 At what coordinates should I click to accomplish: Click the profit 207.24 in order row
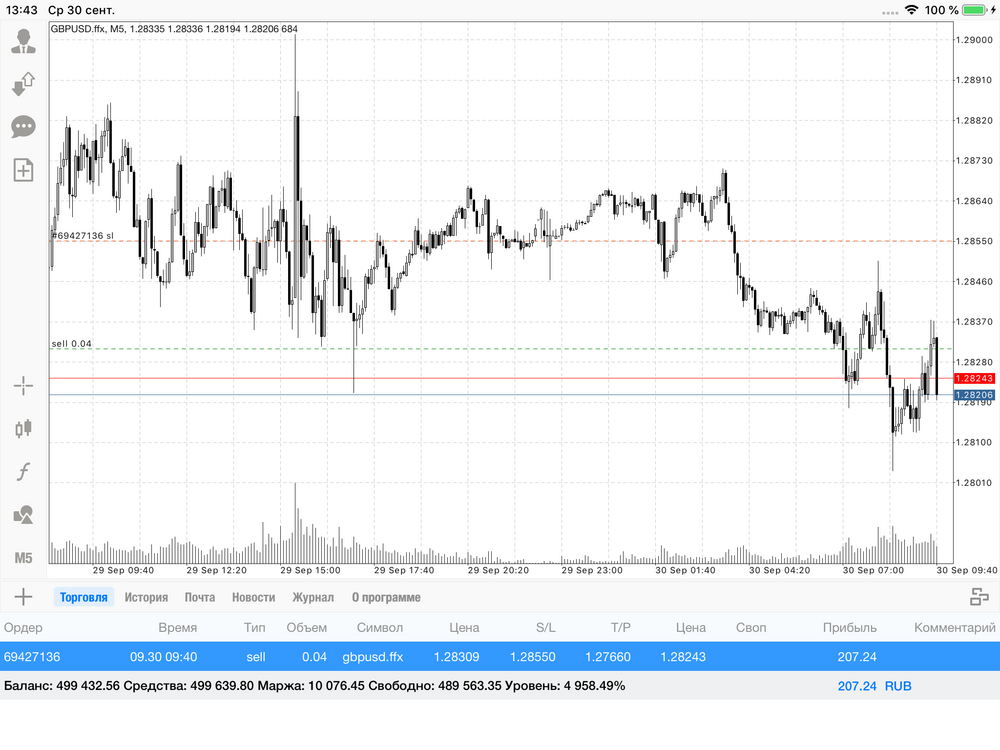[x=857, y=657]
